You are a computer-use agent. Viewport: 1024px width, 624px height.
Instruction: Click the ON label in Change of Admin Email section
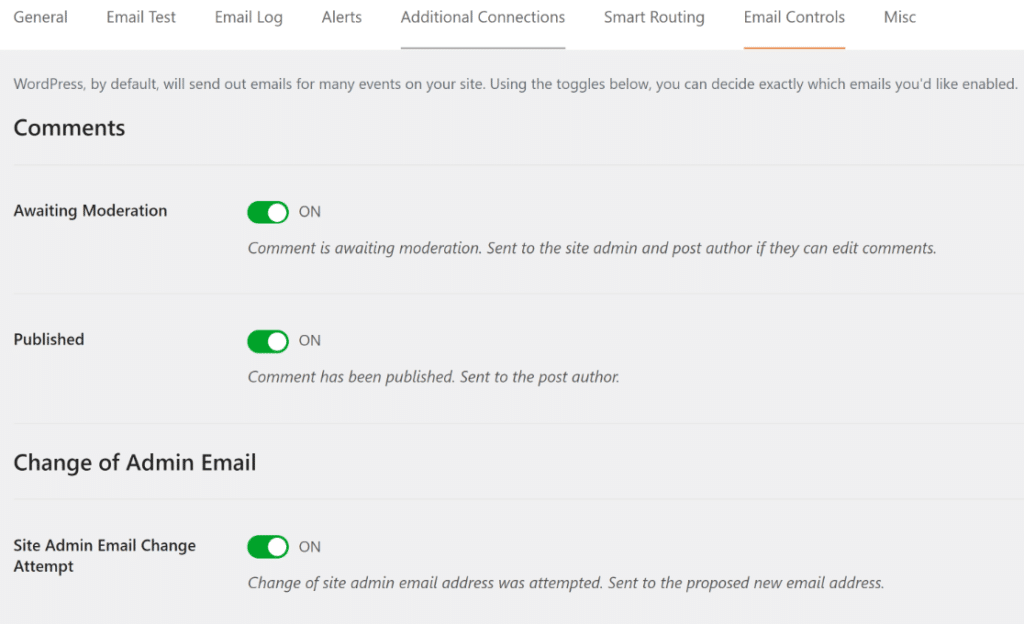click(x=309, y=546)
